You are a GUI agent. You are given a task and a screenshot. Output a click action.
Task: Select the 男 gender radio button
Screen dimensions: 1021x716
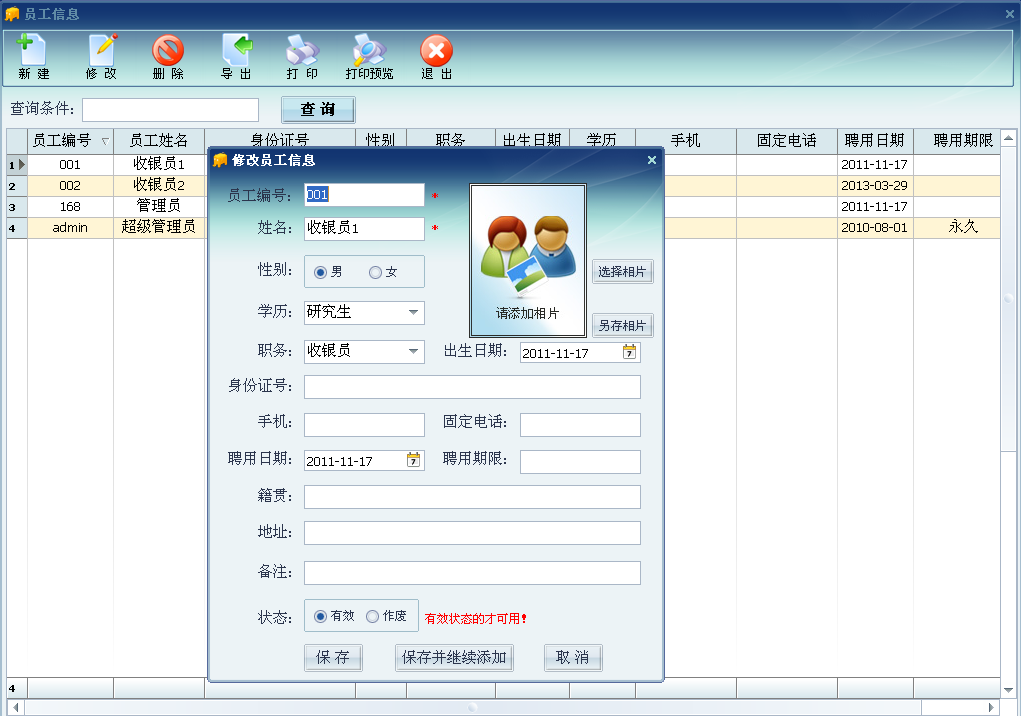[321, 272]
